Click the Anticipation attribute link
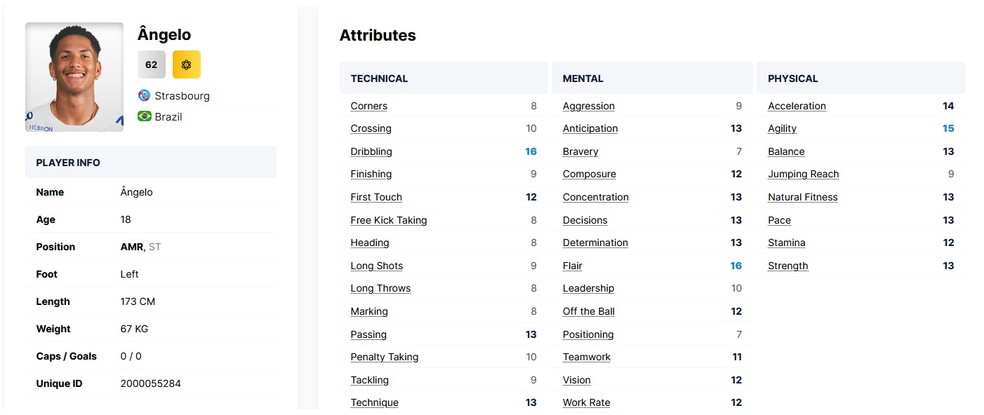This screenshot has width=984, height=415. [x=590, y=129]
